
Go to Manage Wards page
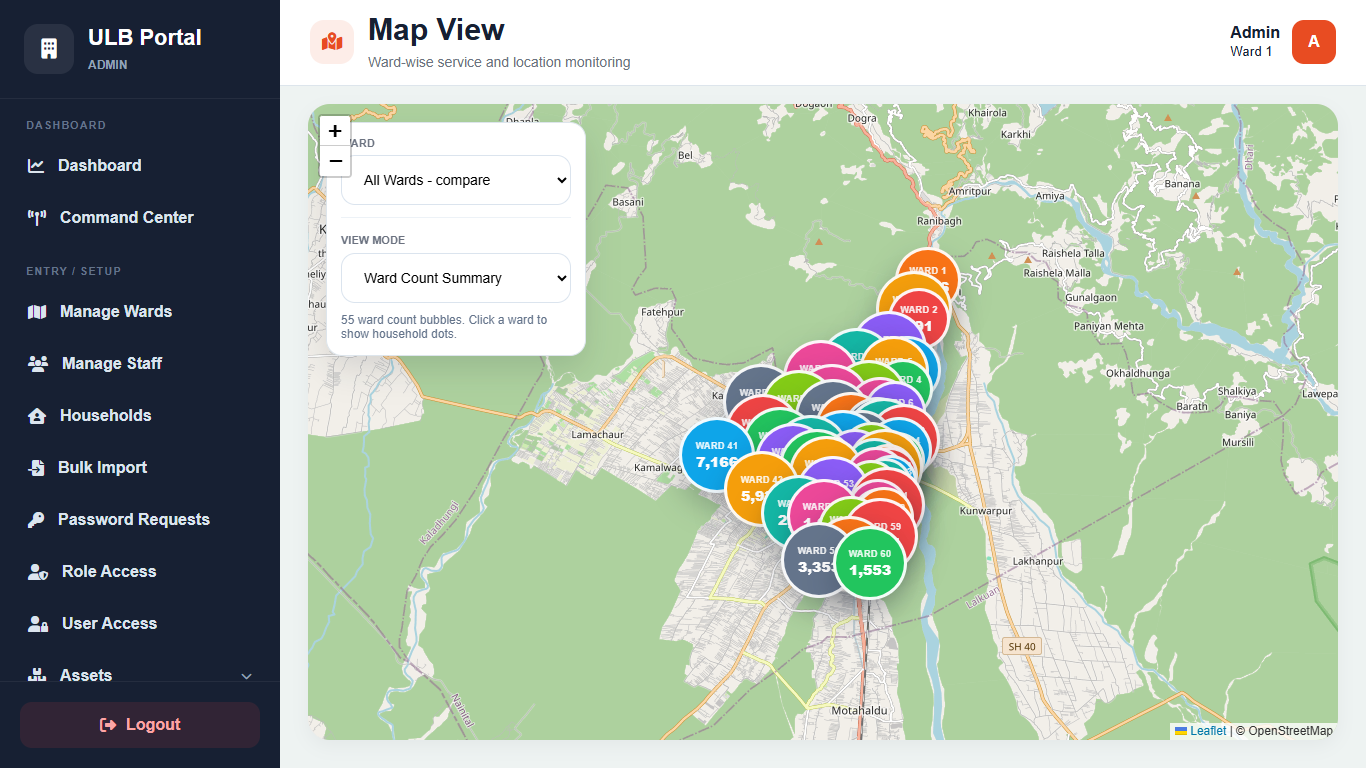tap(140, 312)
